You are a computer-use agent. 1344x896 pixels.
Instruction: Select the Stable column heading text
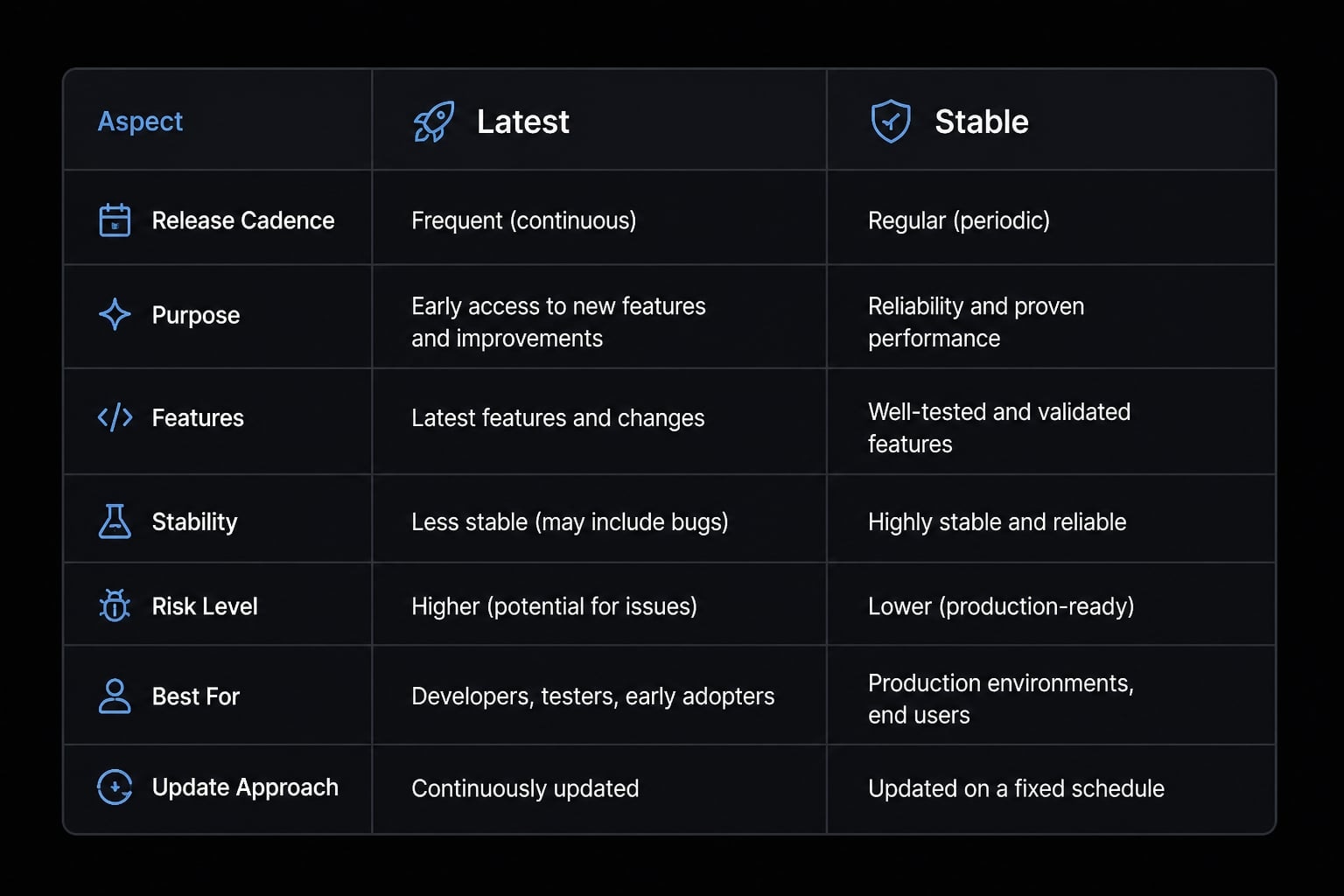tap(982, 122)
